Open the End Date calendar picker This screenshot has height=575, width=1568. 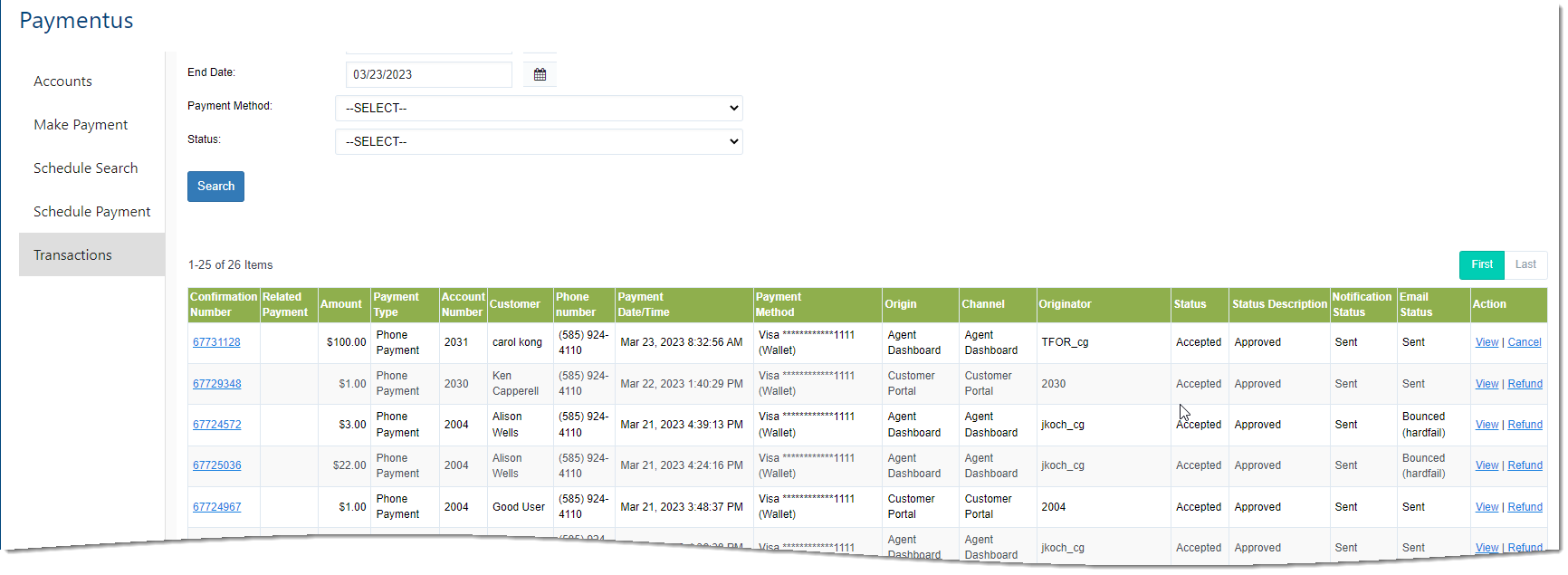[540, 74]
